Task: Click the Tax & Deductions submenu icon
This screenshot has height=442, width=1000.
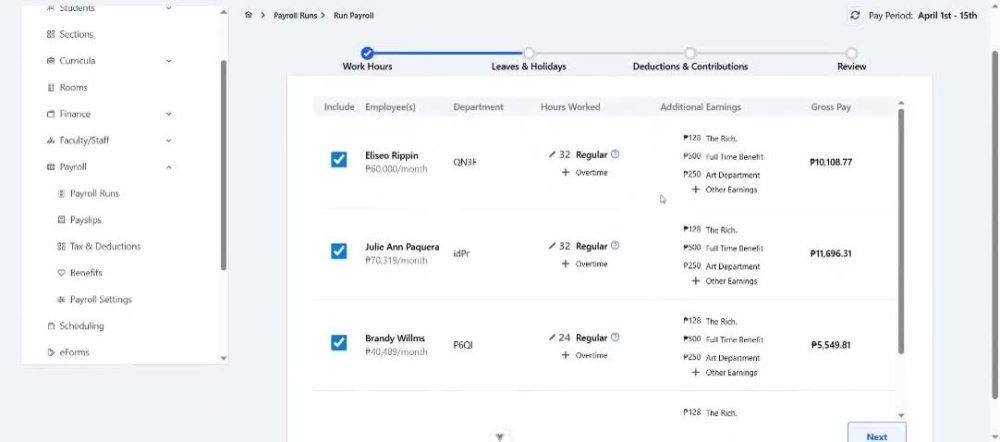Action: (x=61, y=246)
